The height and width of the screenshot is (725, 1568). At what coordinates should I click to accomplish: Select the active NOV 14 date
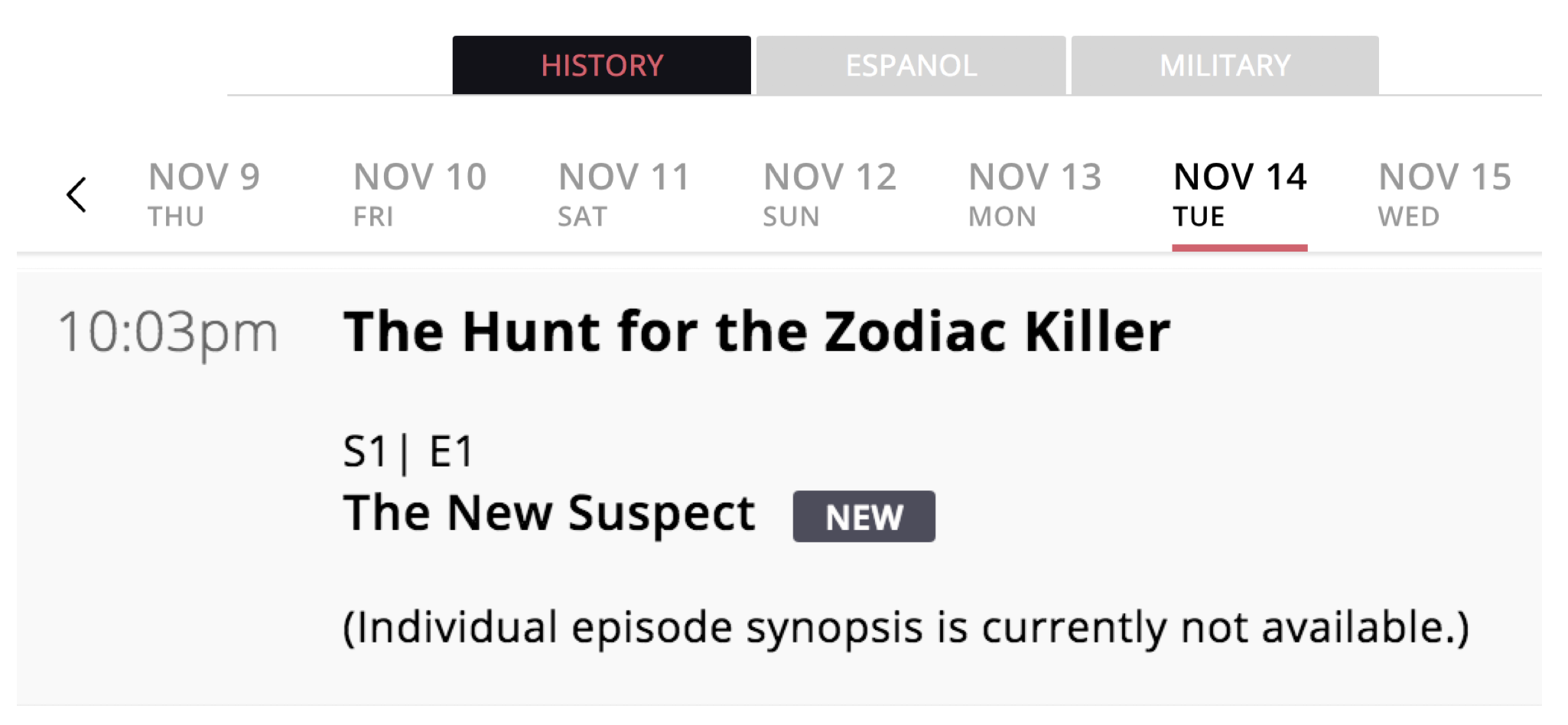click(x=1240, y=194)
